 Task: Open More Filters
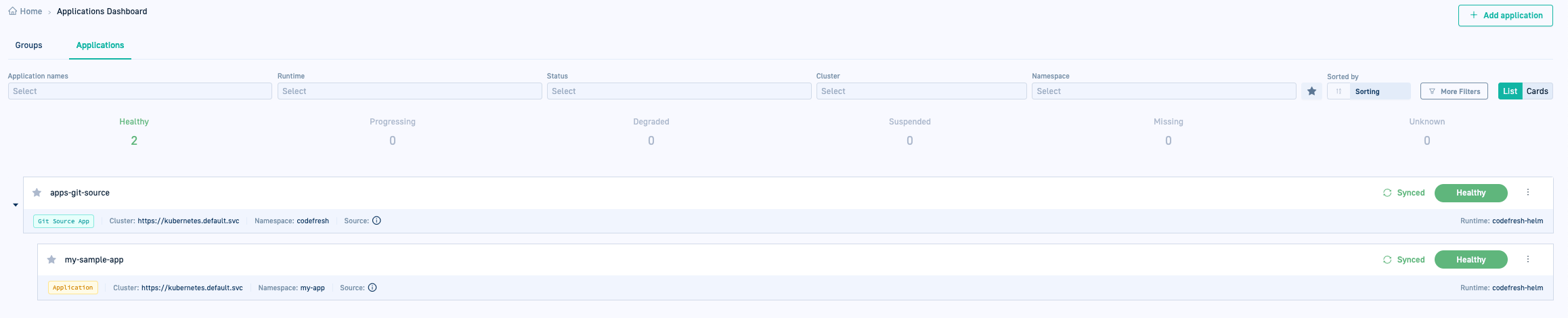[x=1454, y=91]
